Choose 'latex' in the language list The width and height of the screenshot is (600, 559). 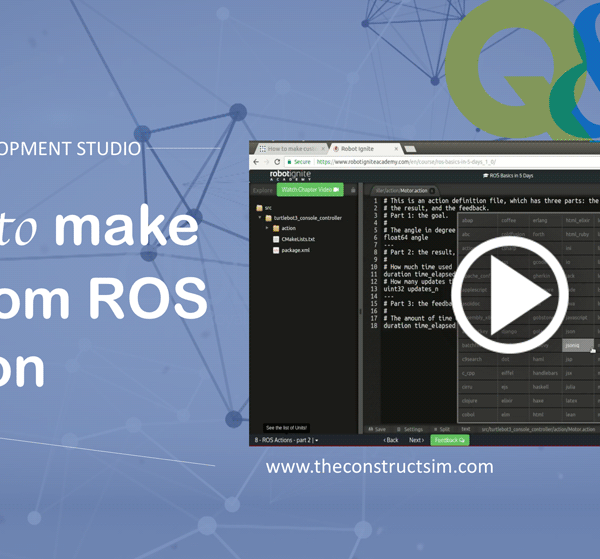pos(571,401)
